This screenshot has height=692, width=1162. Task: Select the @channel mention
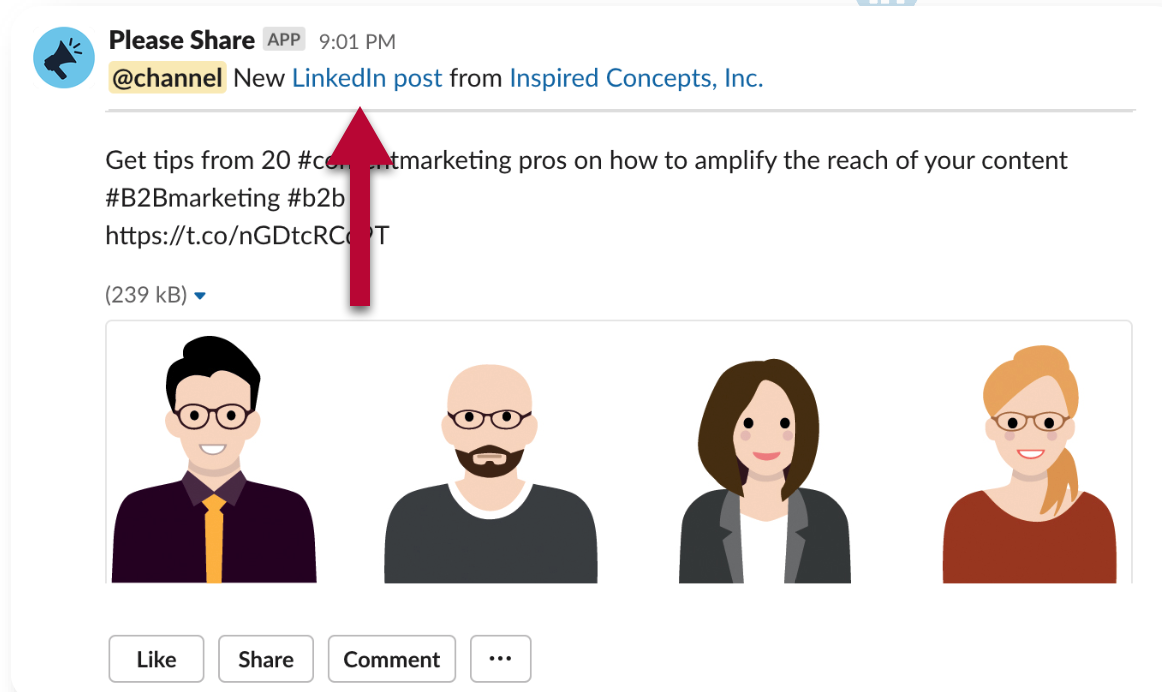coord(167,78)
